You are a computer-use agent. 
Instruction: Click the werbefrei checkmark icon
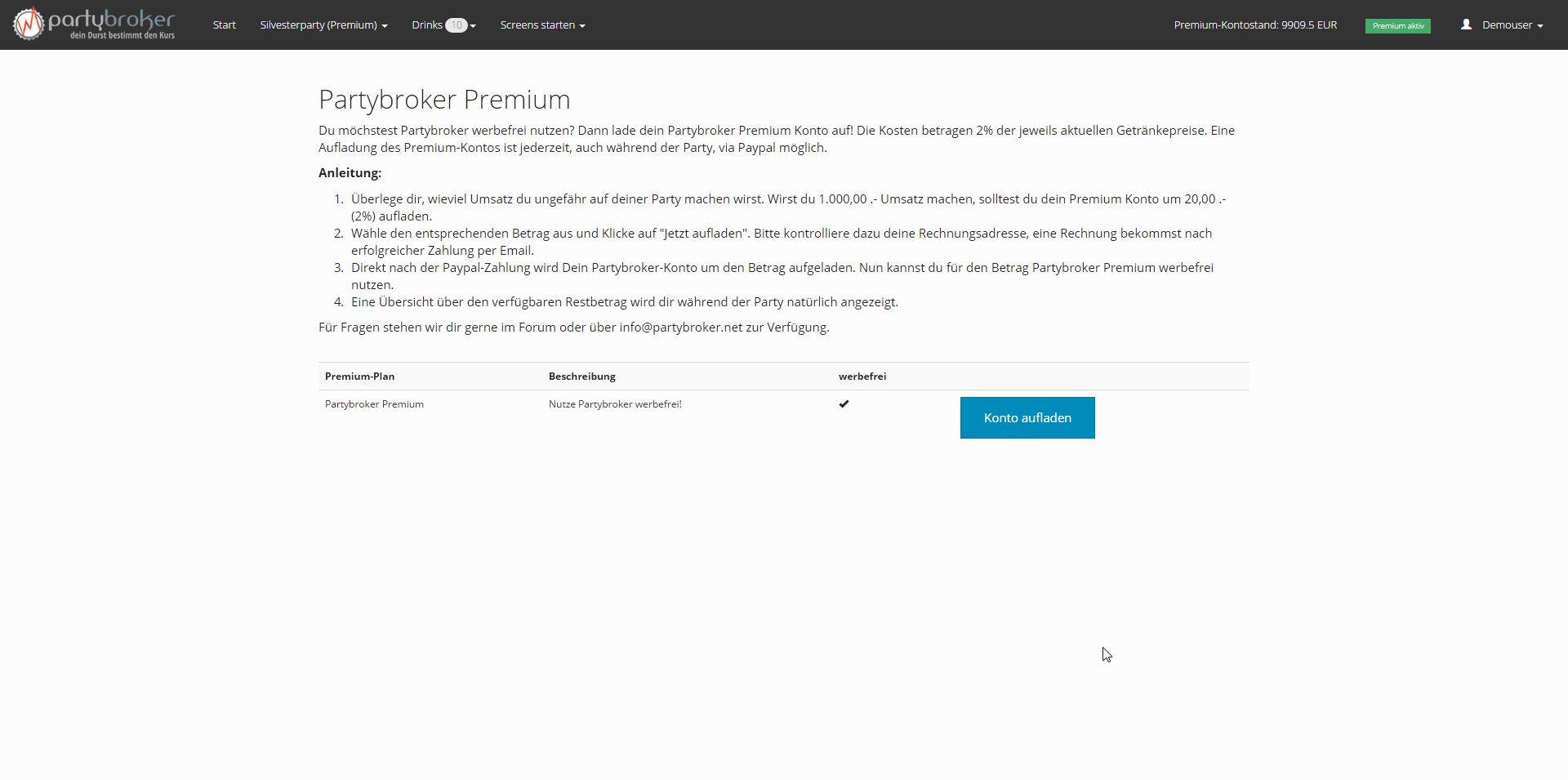[x=844, y=403]
